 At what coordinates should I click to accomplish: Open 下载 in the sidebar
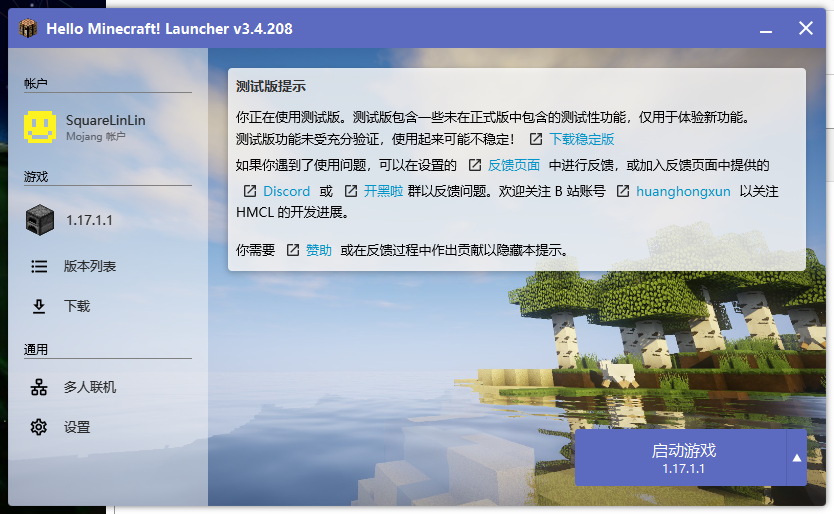click(x=77, y=306)
